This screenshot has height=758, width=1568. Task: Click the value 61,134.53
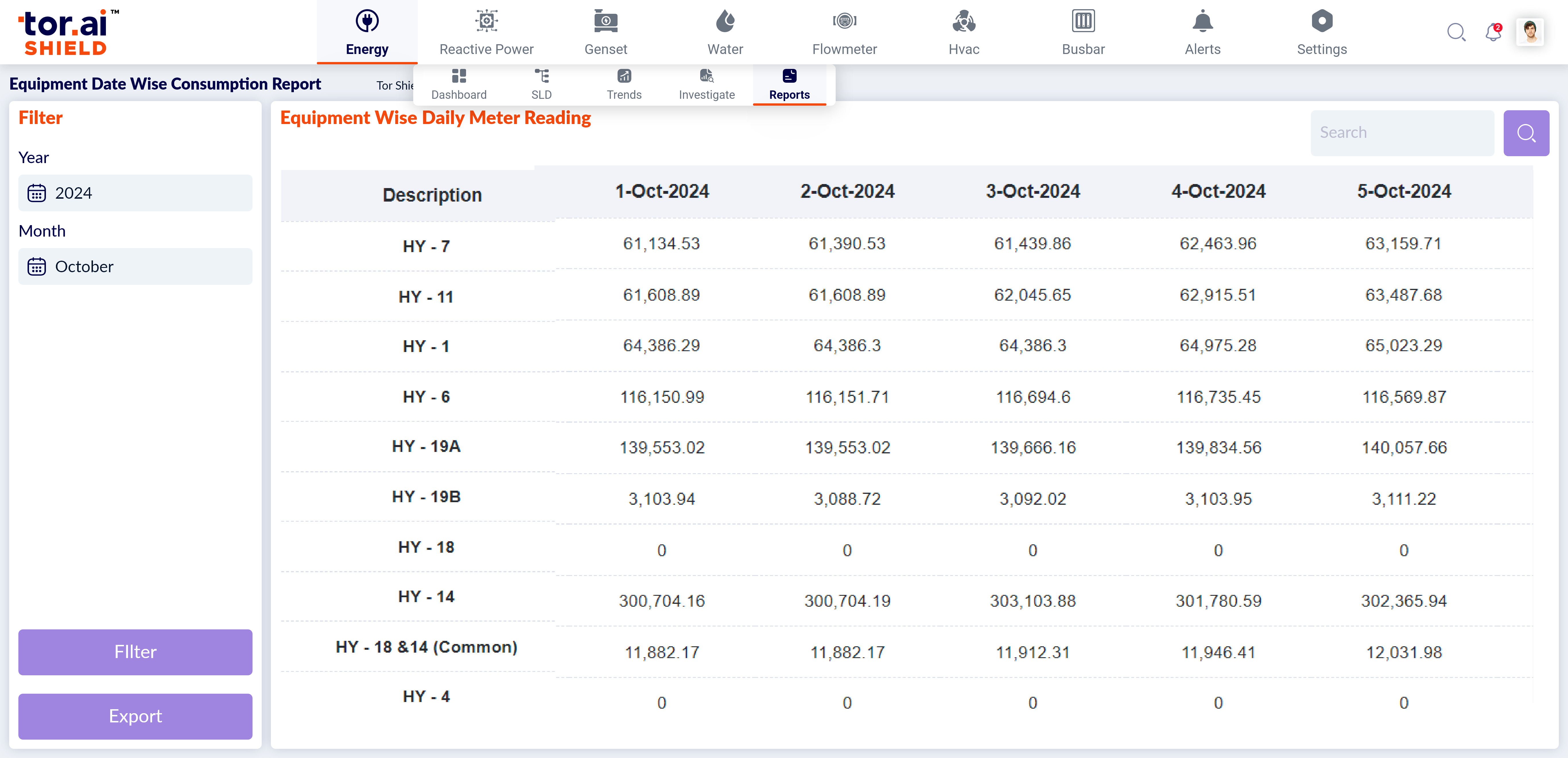662,243
